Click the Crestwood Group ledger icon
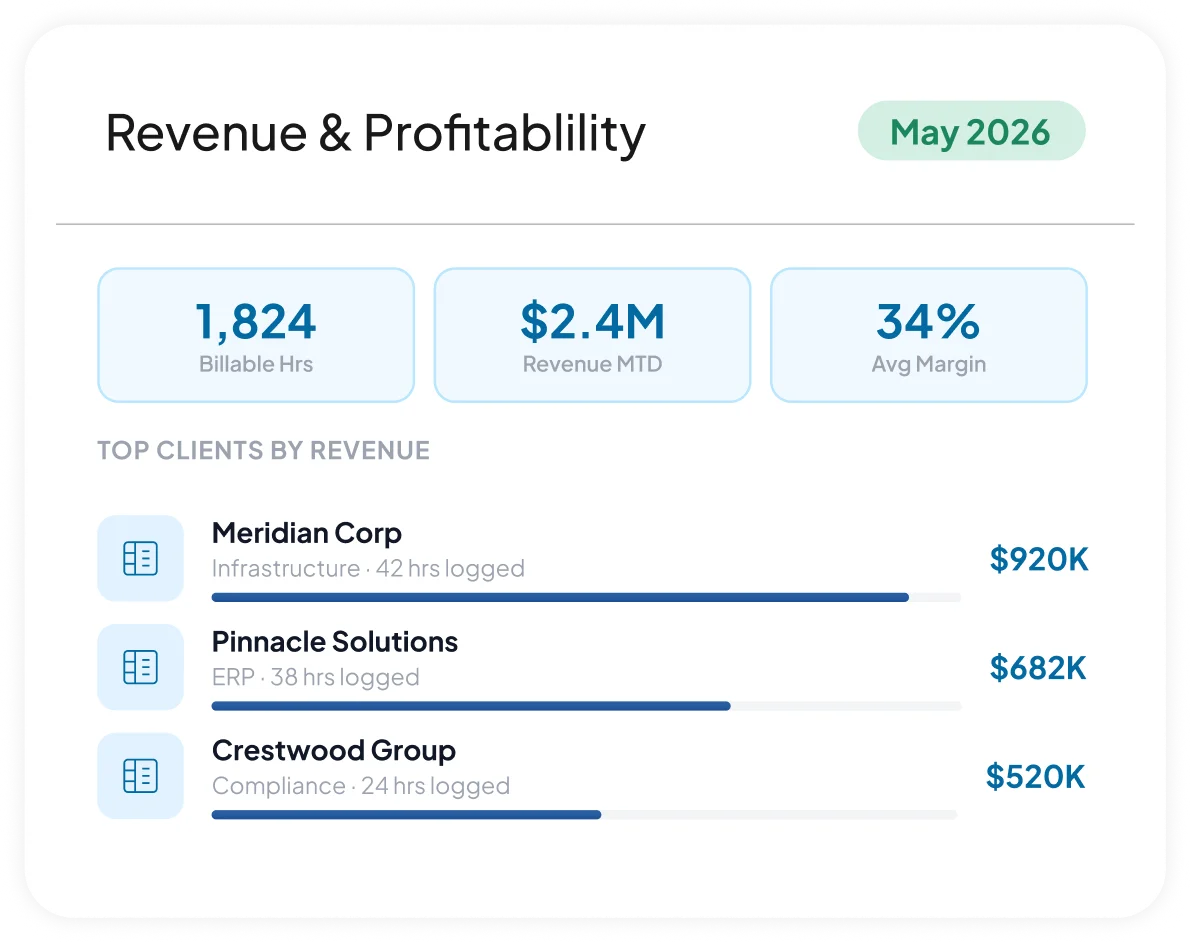 point(141,776)
